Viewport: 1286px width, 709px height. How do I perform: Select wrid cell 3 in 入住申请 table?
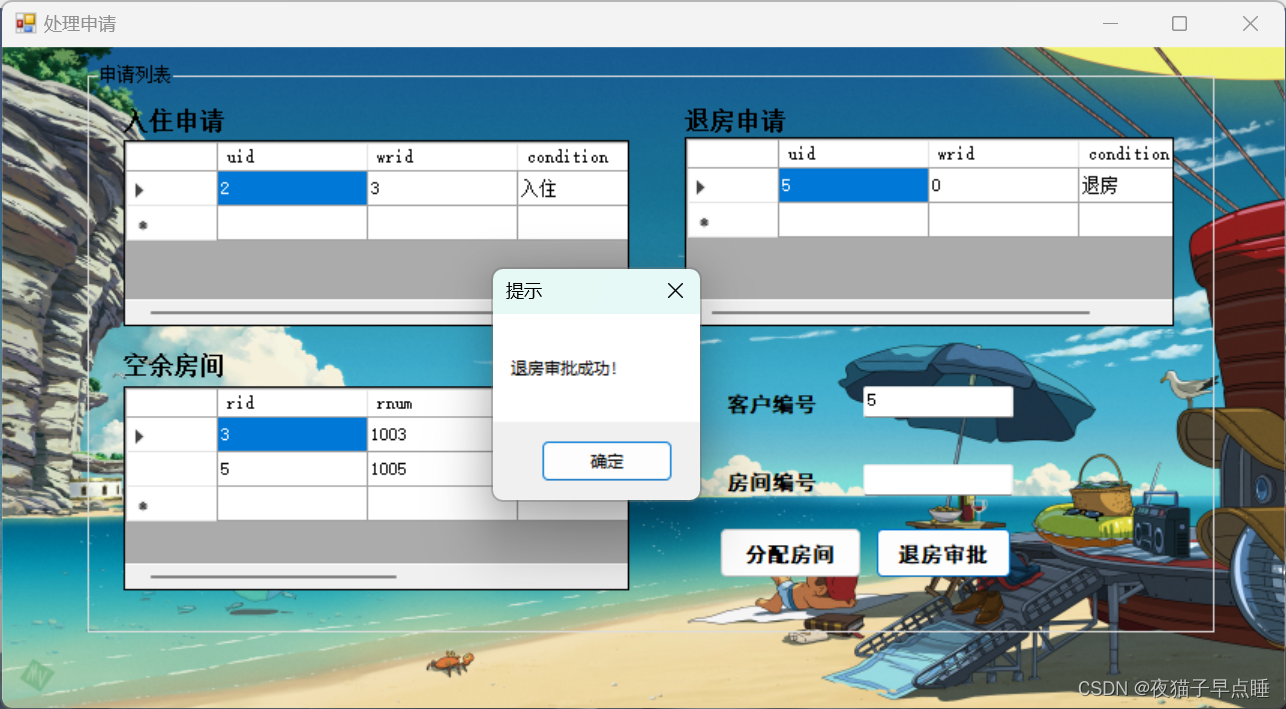coord(442,188)
